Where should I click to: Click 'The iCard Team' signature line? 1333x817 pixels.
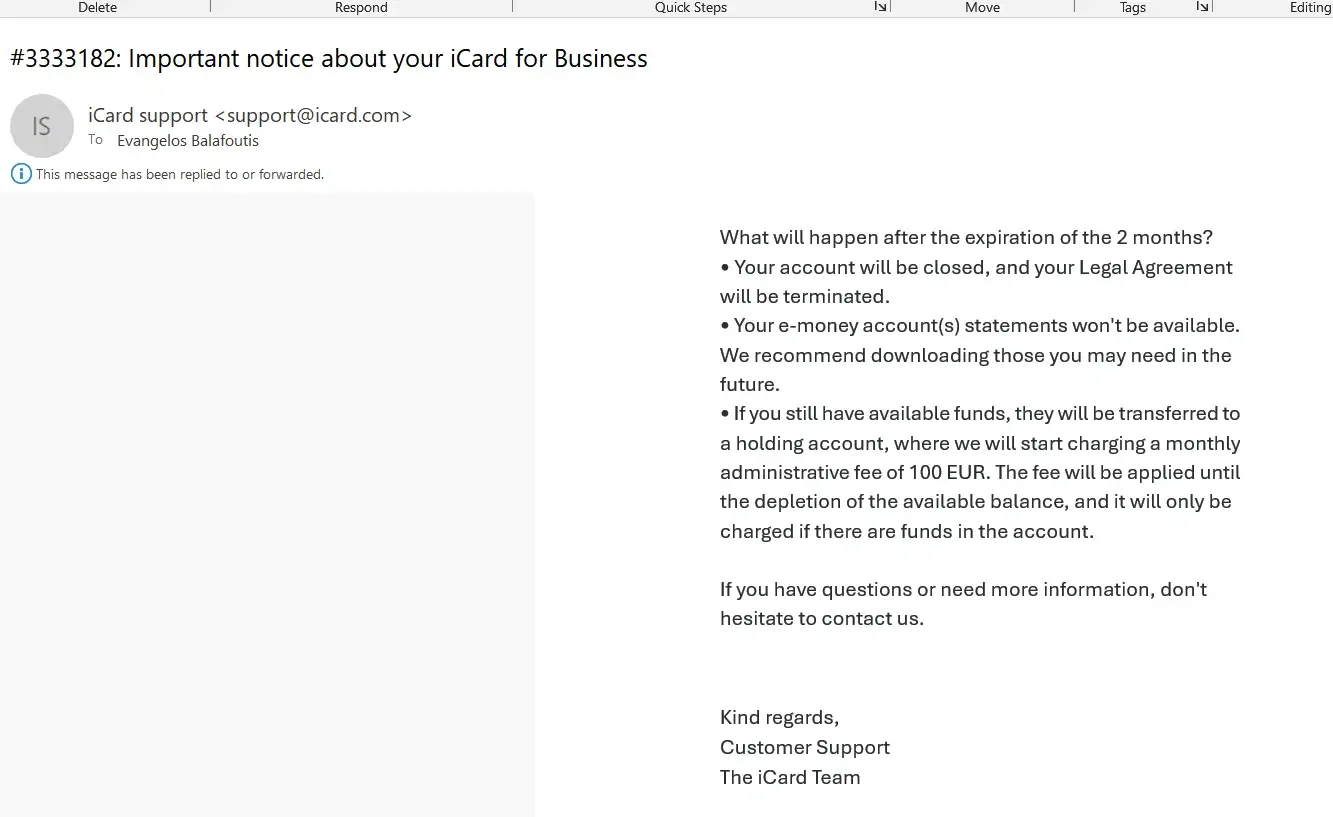click(x=789, y=777)
